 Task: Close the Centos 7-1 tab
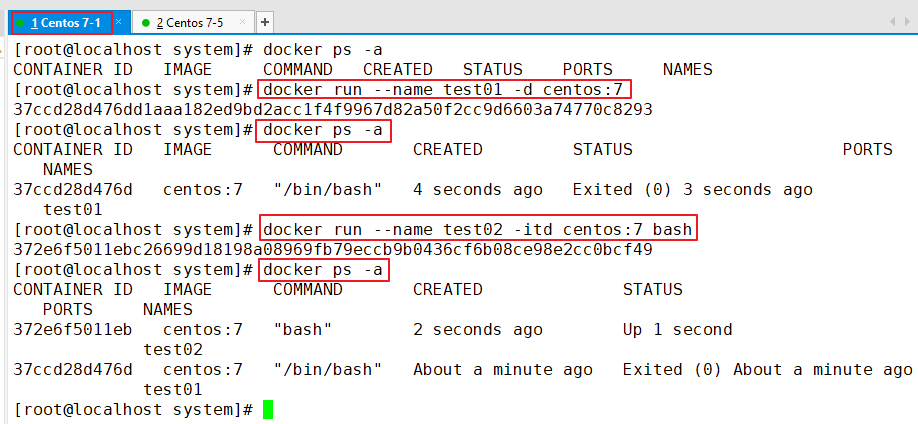point(118,21)
